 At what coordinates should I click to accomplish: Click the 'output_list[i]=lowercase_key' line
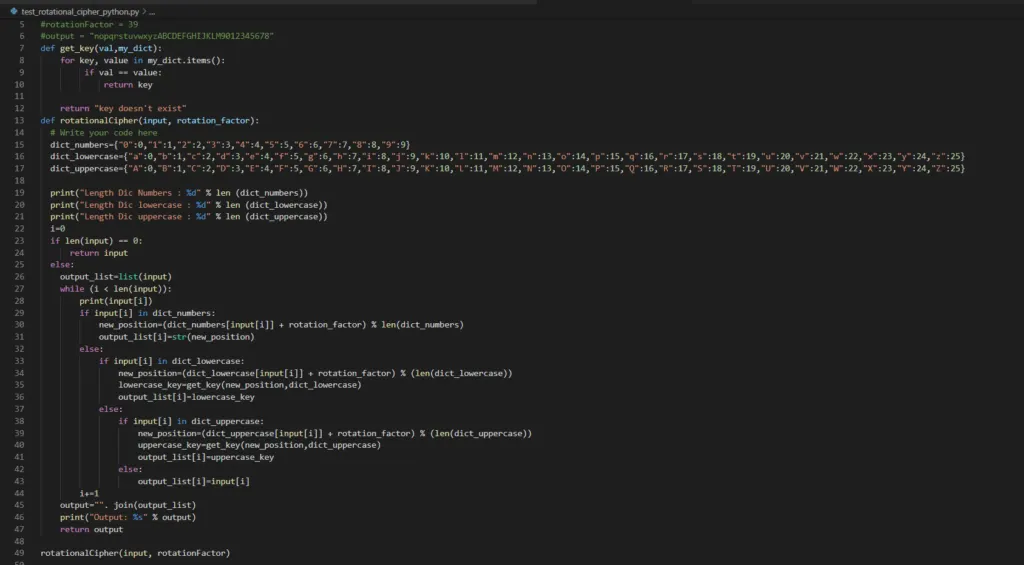(186, 397)
